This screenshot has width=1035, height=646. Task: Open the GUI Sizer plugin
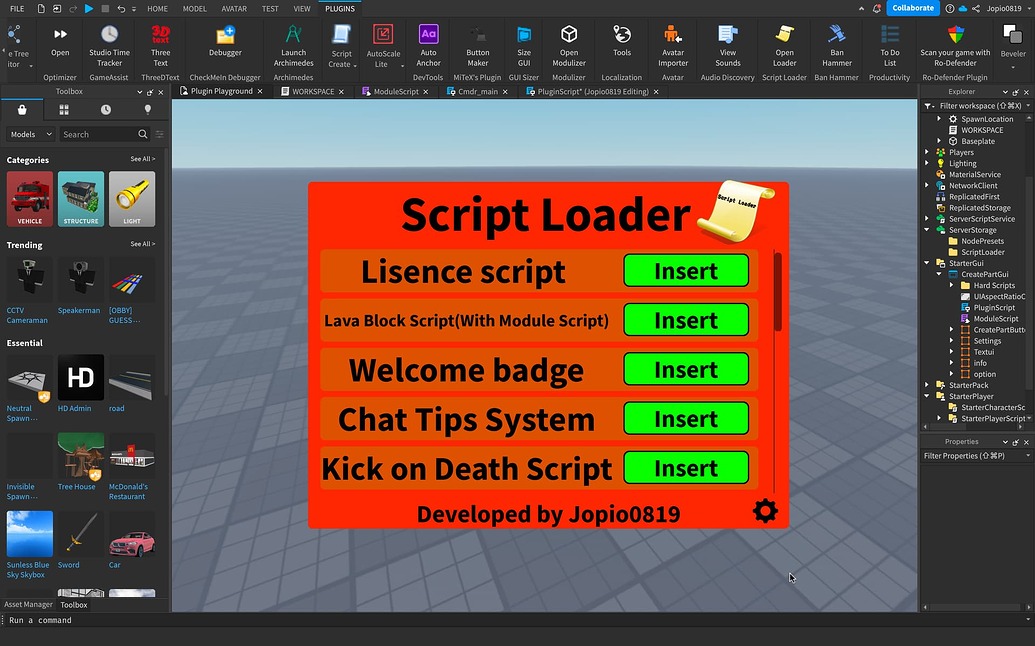[524, 45]
